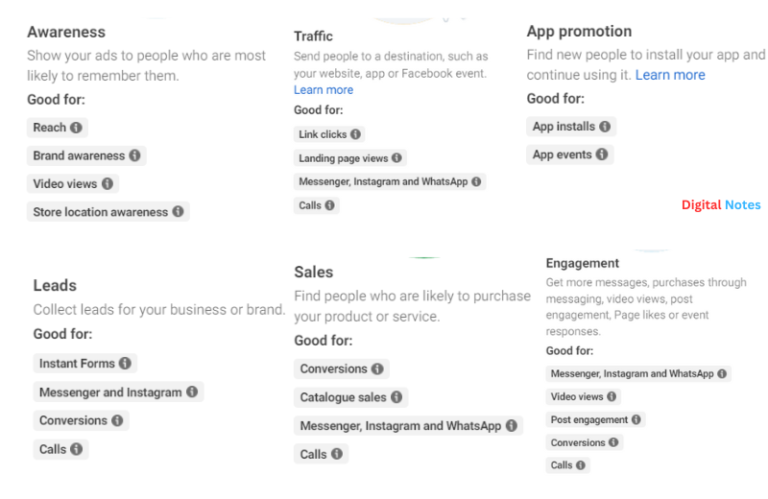Viewport: 768px width, 499px height.
Task: Open the Store location awareness info icon
Action: coord(178,211)
